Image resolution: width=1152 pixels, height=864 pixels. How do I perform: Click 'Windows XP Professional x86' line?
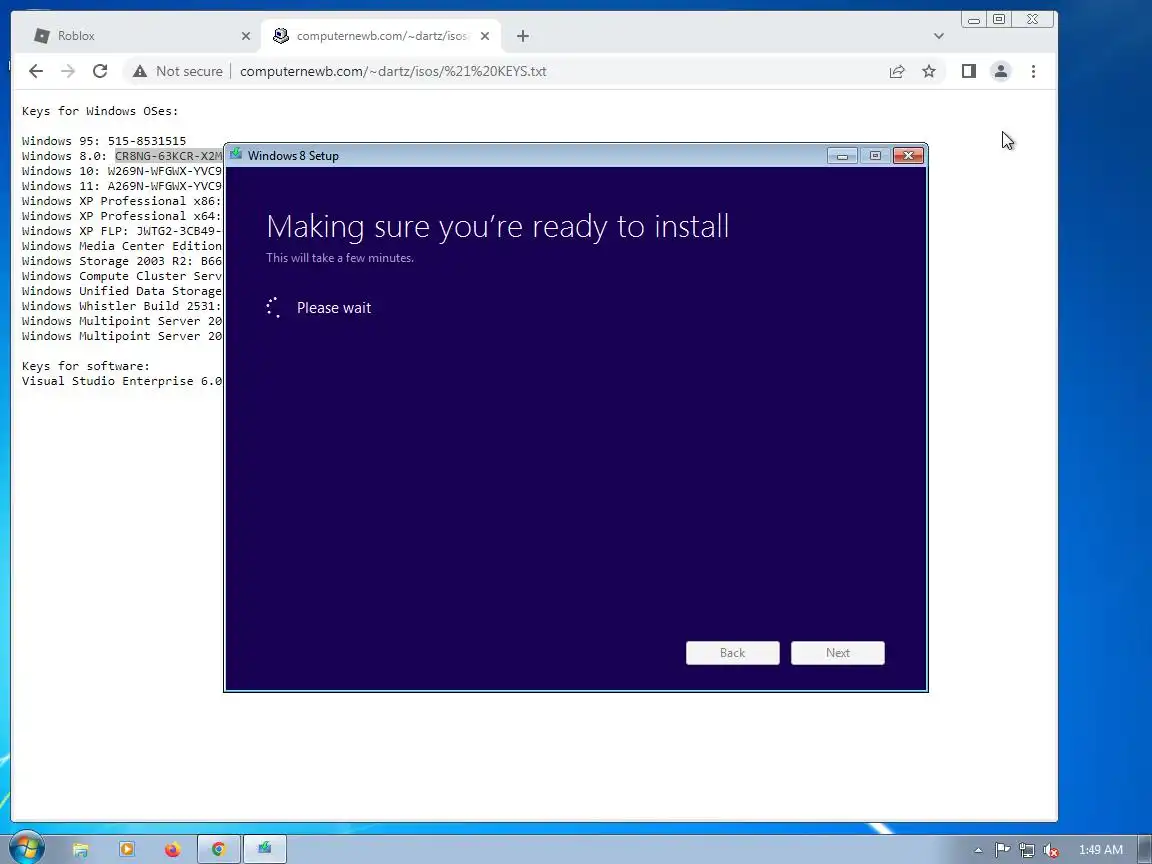121,201
